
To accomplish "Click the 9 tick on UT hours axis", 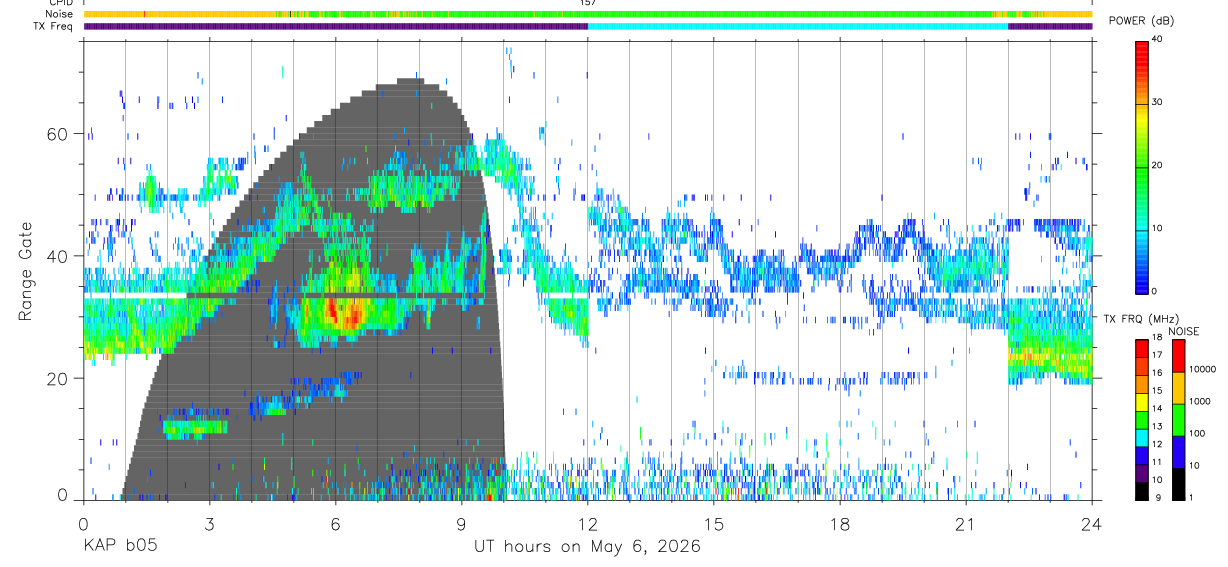I will [462, 523].
